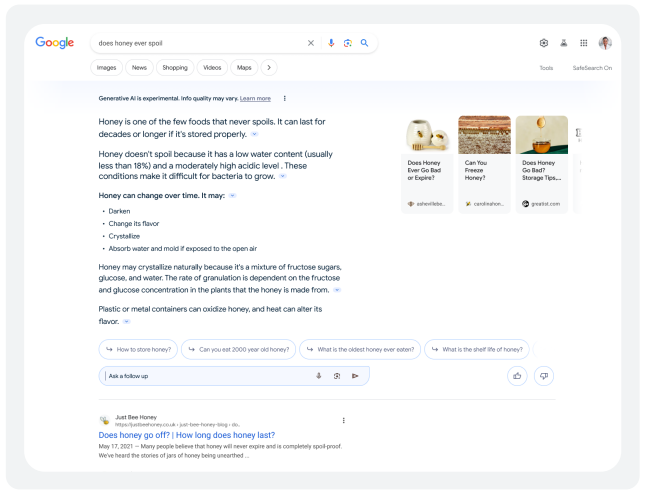Expand sources for first honey paragraph
This screenshot has height=499, width=646.
254,133
